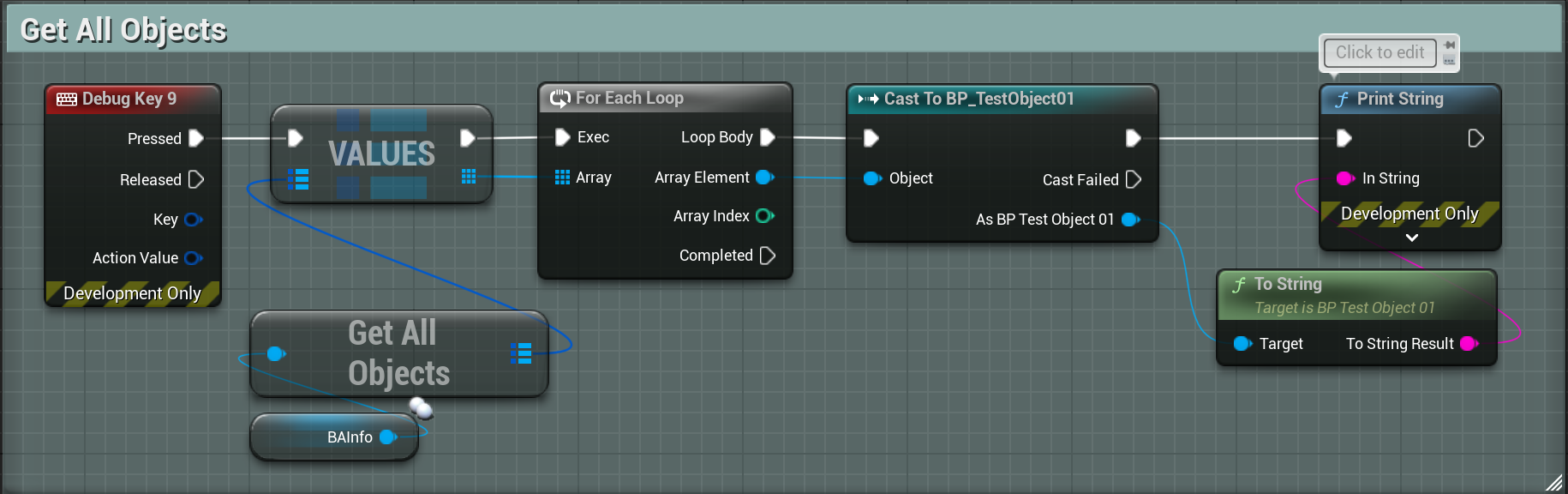Screen dimensions: 1568x494
Task: Click the To String Result output pin
Action: pos(1469,344)
